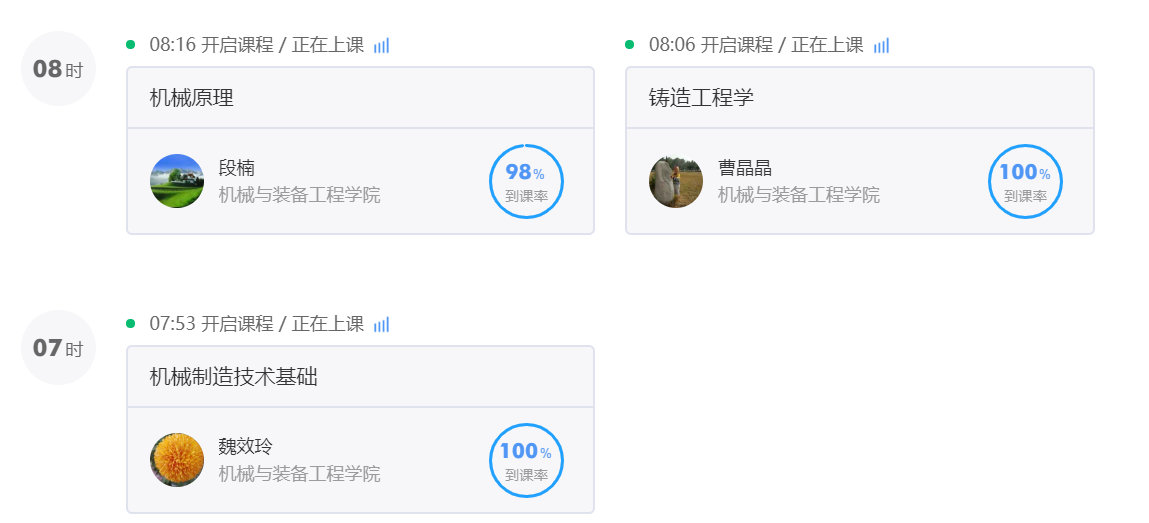
Task: Open the 机械制造技术基础 course title
Action: coord(234,376)
